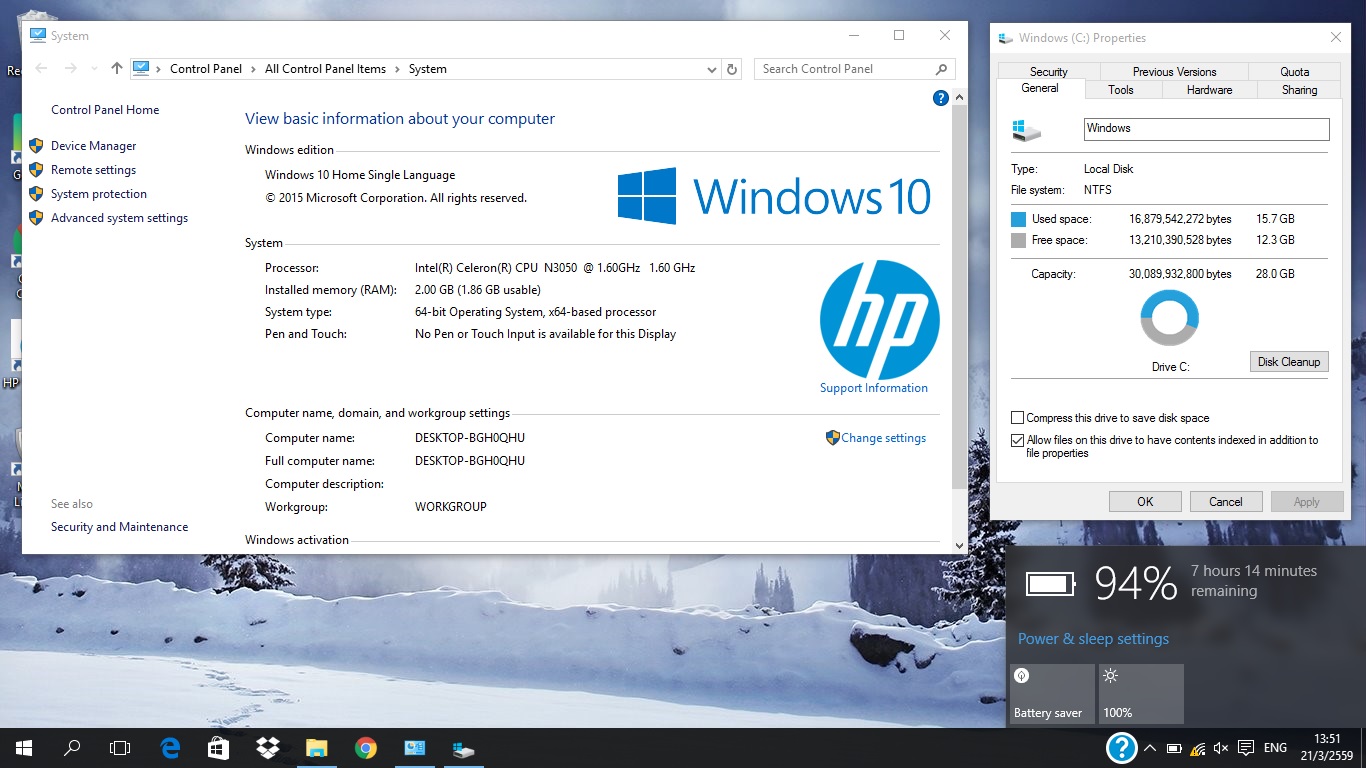The image size is (1366, 768).
Task: Switch to the Tools tab
Action: [x=1121, y=90]
